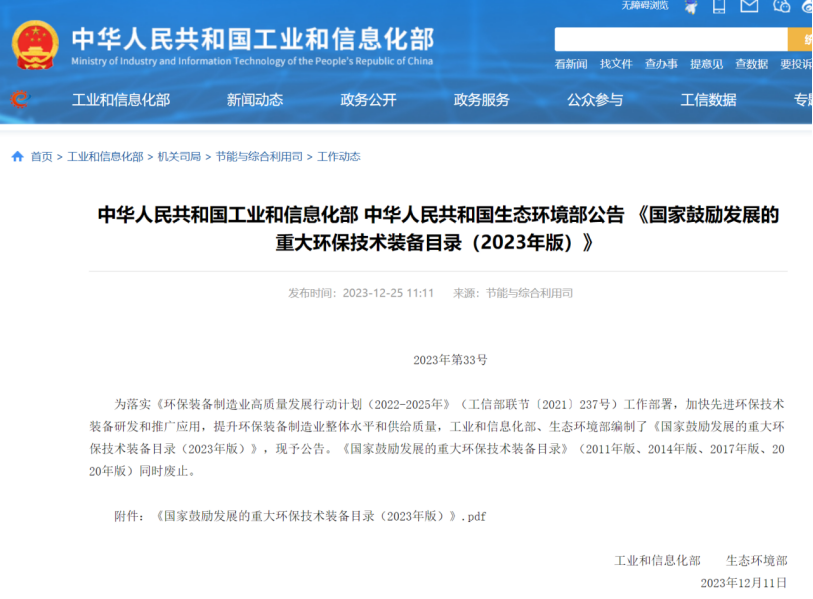Click the Weibo icon at top right
This screenshot has width=813, height=599.
pos(807,7)
